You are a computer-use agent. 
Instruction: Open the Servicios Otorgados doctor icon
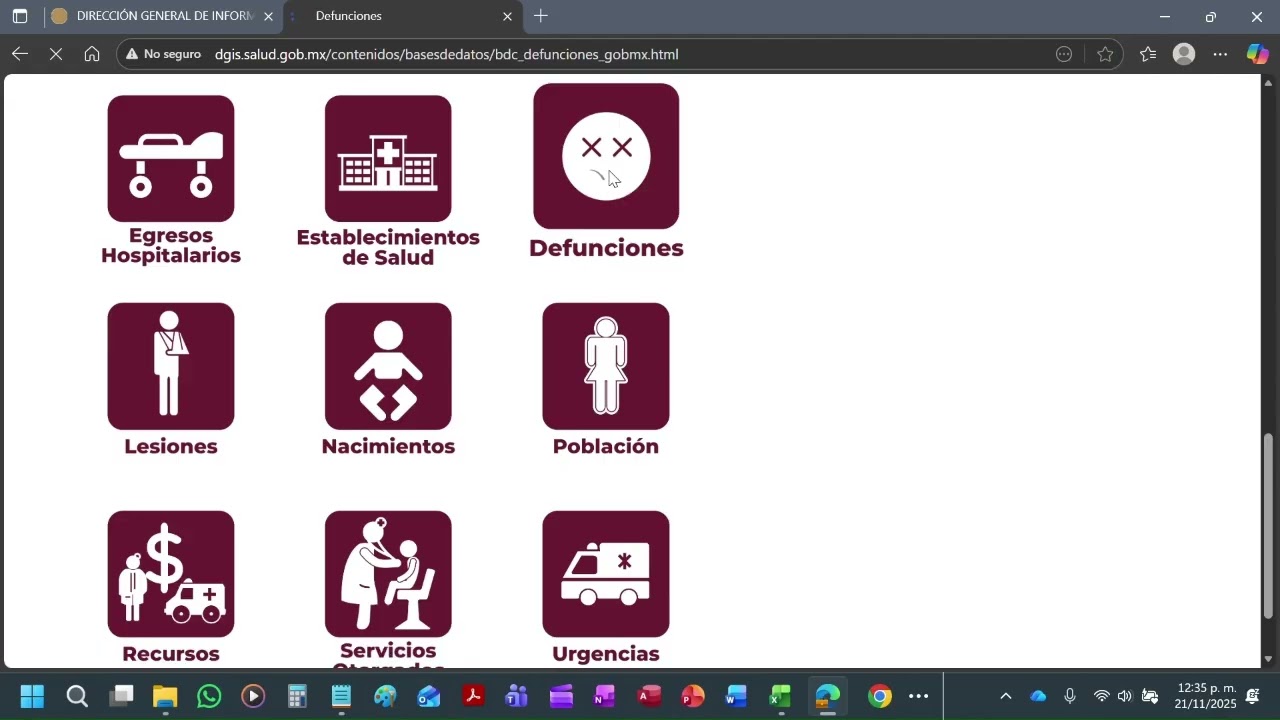(388, 574)
